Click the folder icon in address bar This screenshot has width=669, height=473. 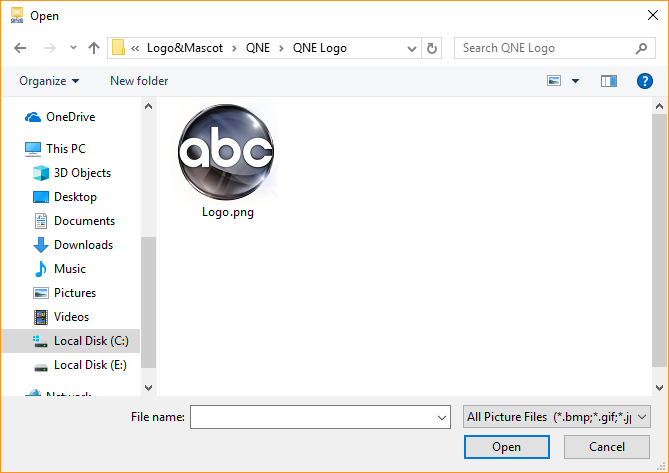[x=118, y=48]
